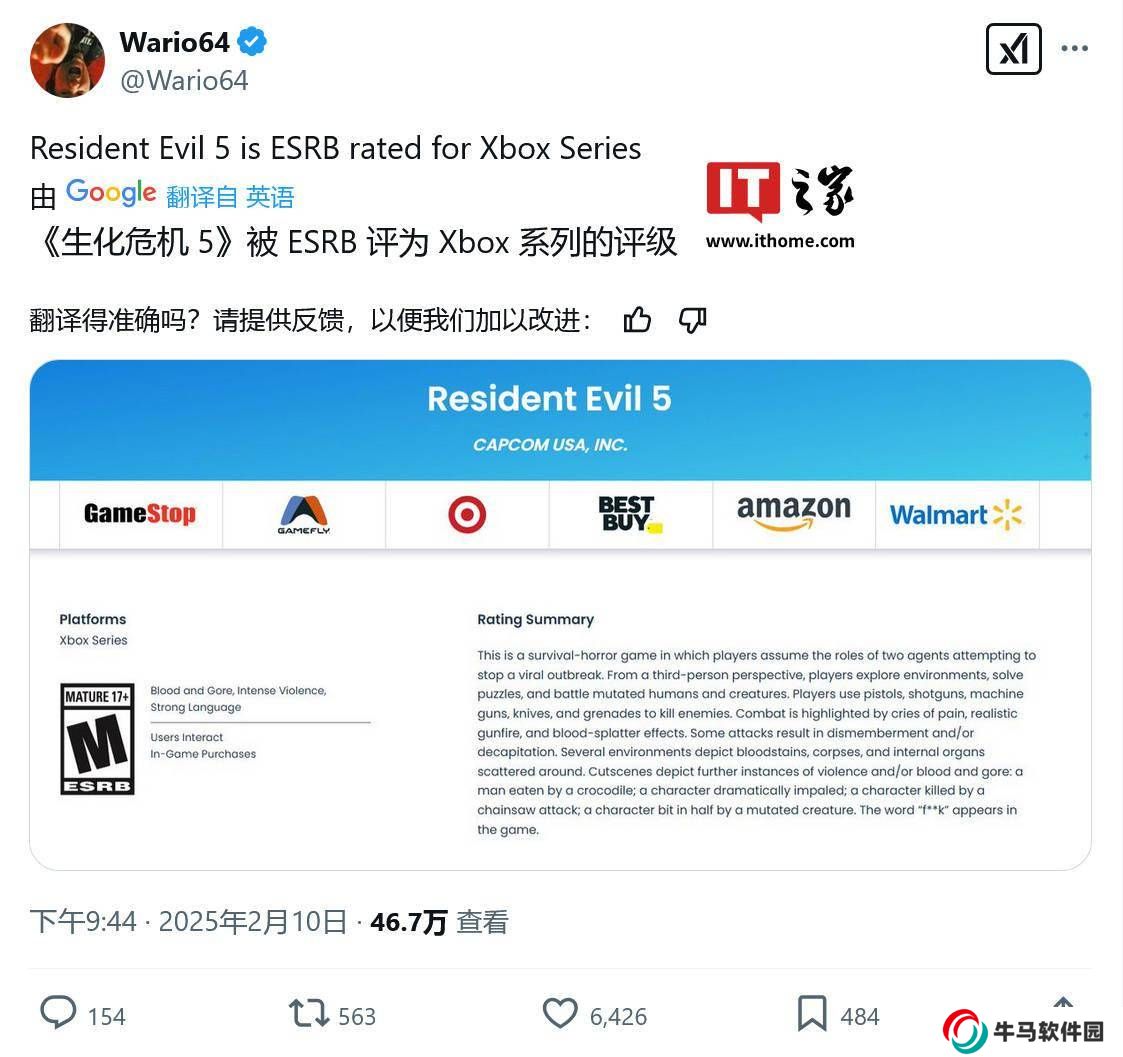Click the reply comment bubble icon
Viewport: 1123px width, 1057px height.
(x=58, y=1013)
